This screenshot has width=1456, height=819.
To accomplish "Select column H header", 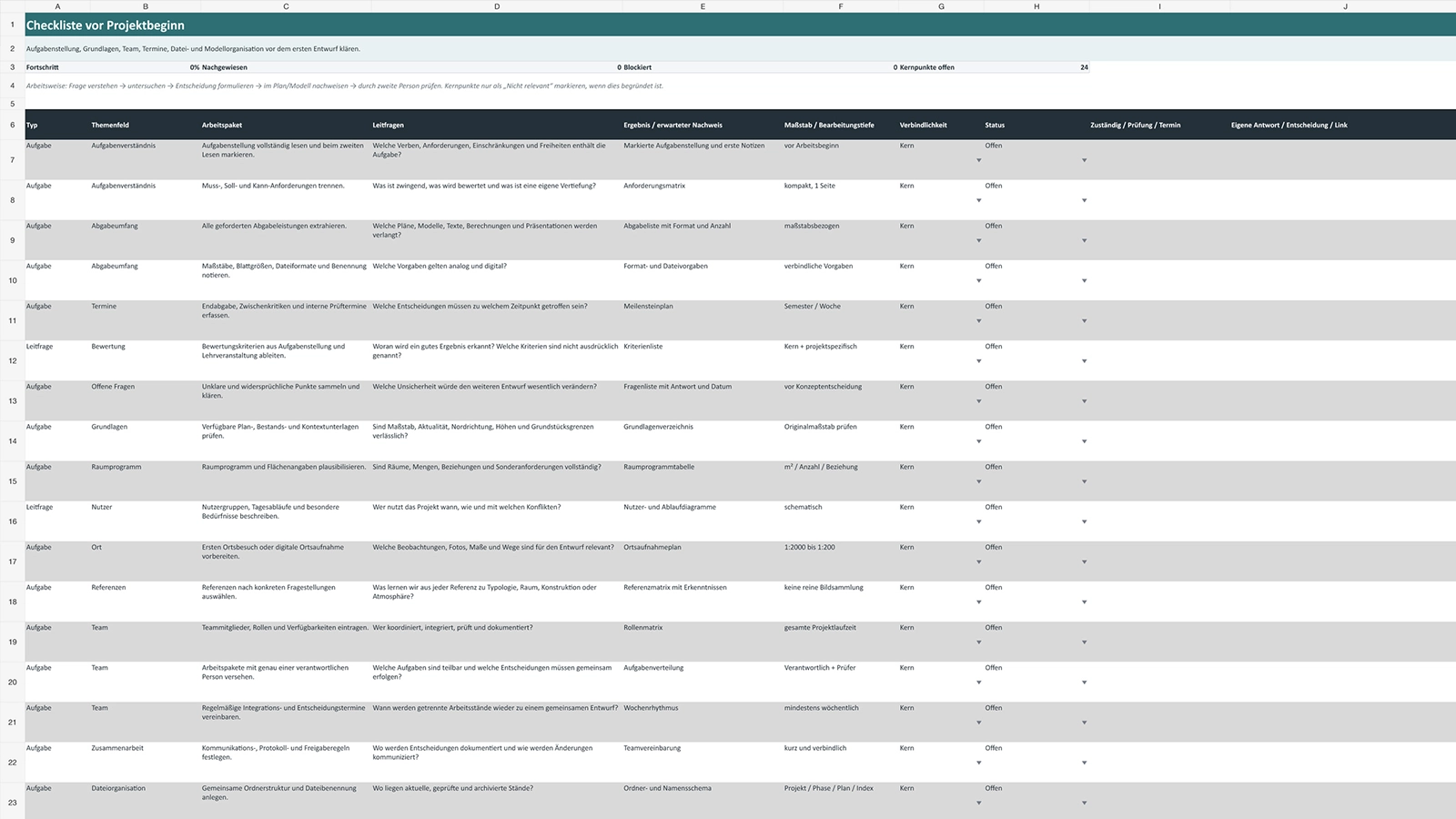I will [x=1036, y=6].
